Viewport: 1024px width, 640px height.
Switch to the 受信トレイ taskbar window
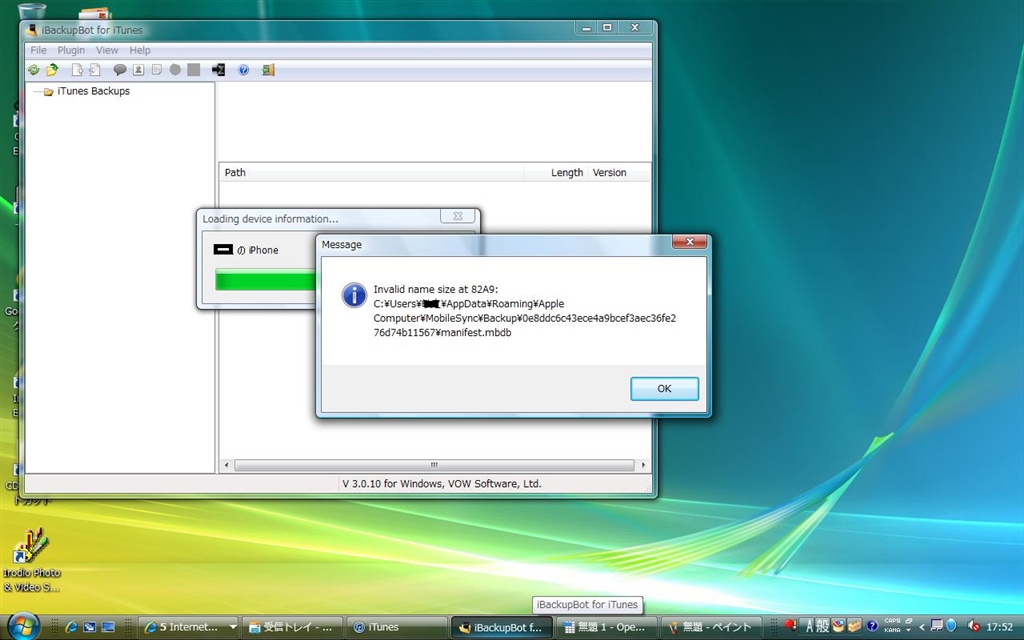pyautogui.click(x=293, y=627)
